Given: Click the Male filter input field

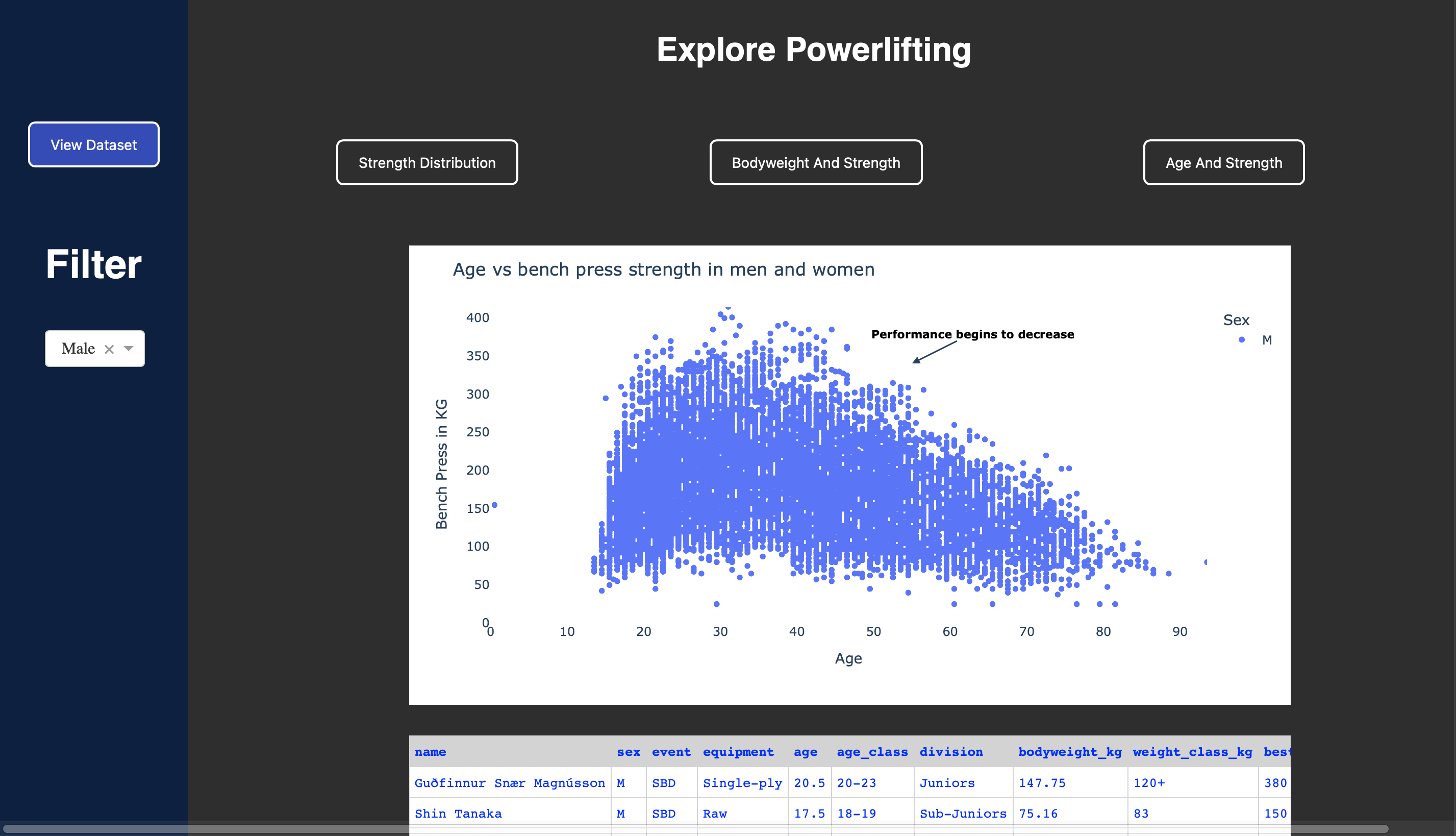Looking at the screenshot, I should (79, 349).
